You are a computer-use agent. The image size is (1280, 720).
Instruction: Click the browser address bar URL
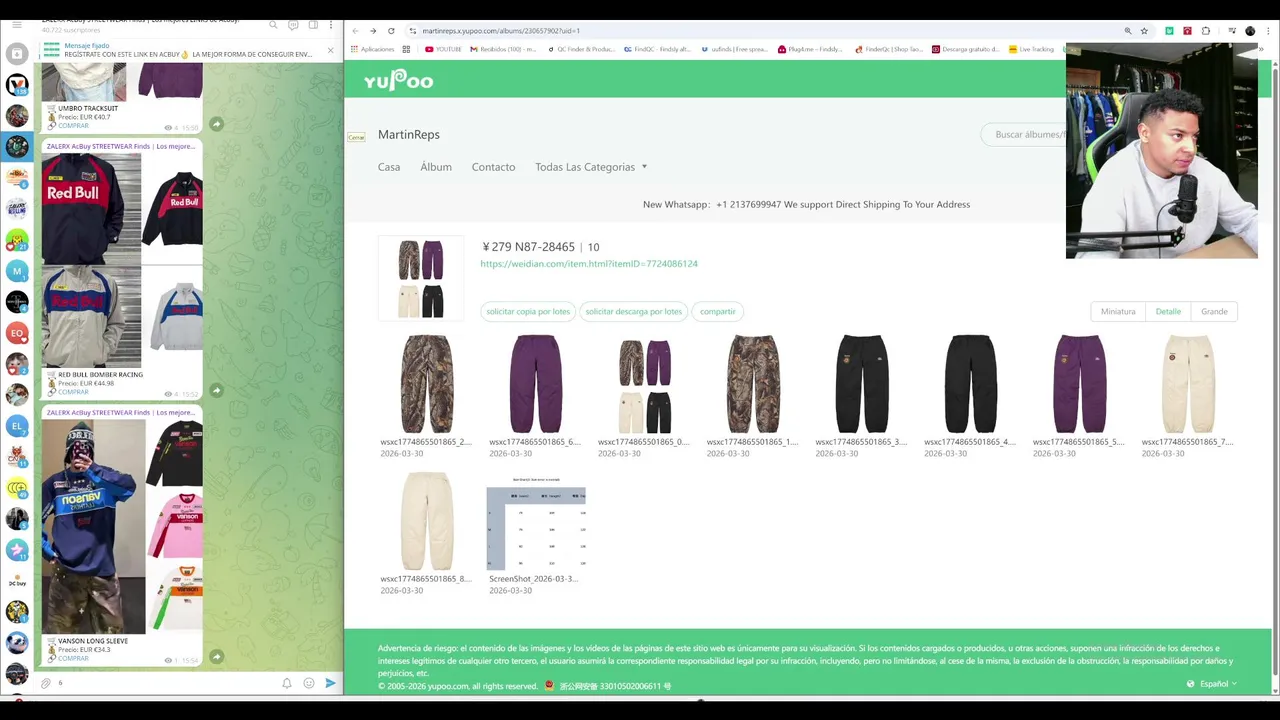pyautogui.click(x=500, y=31)
